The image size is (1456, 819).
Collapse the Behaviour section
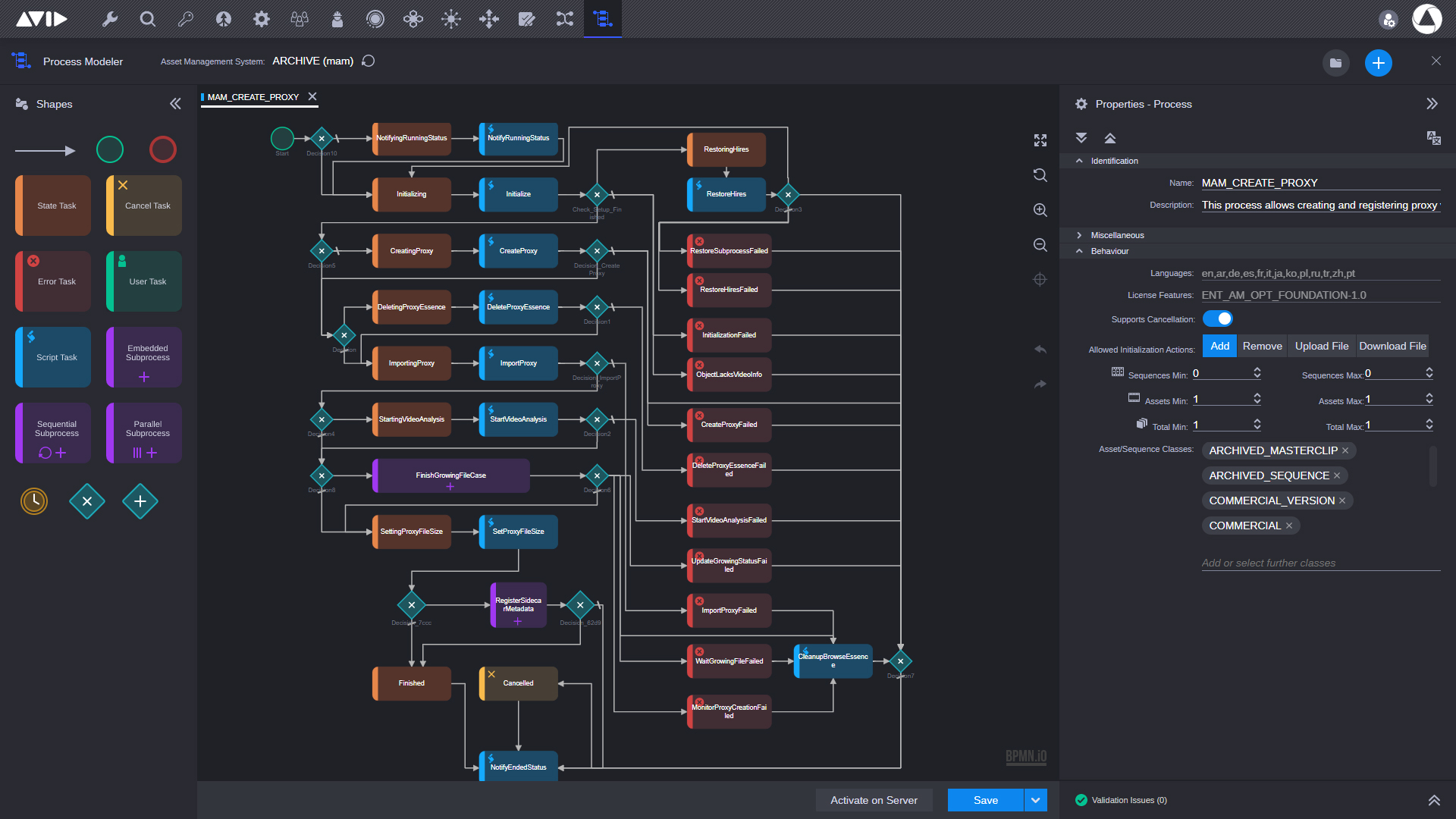point(1079,251)
